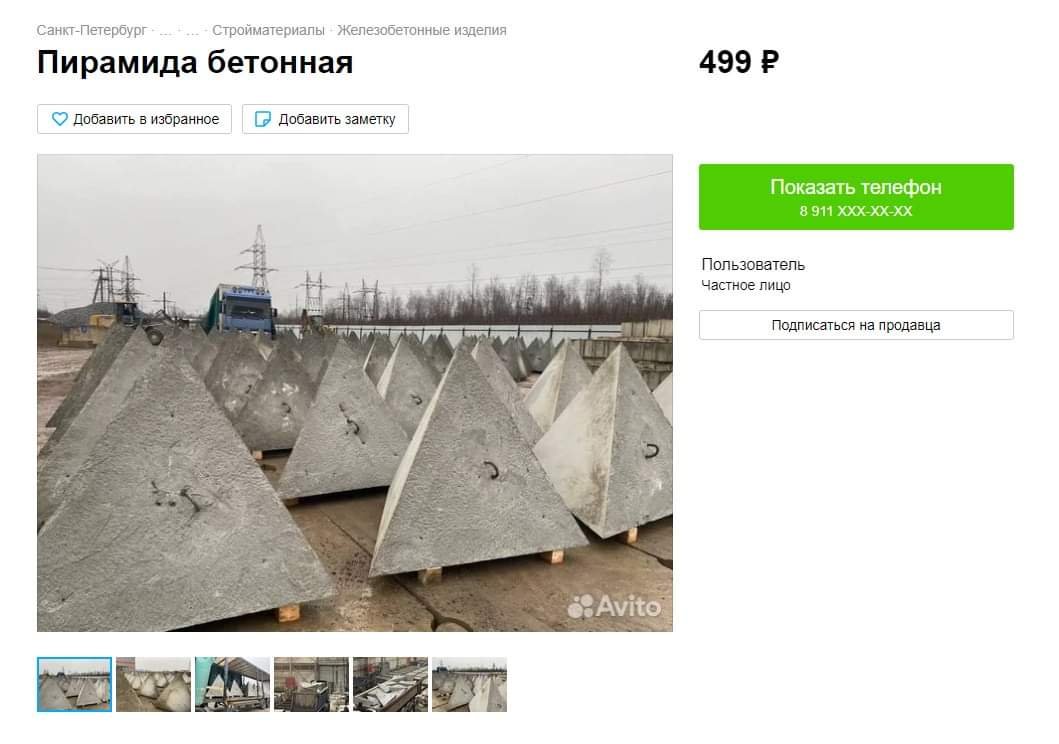Open the Пользователь seller profile
The width and height of the screenshot is (1059, 744).
753,264
